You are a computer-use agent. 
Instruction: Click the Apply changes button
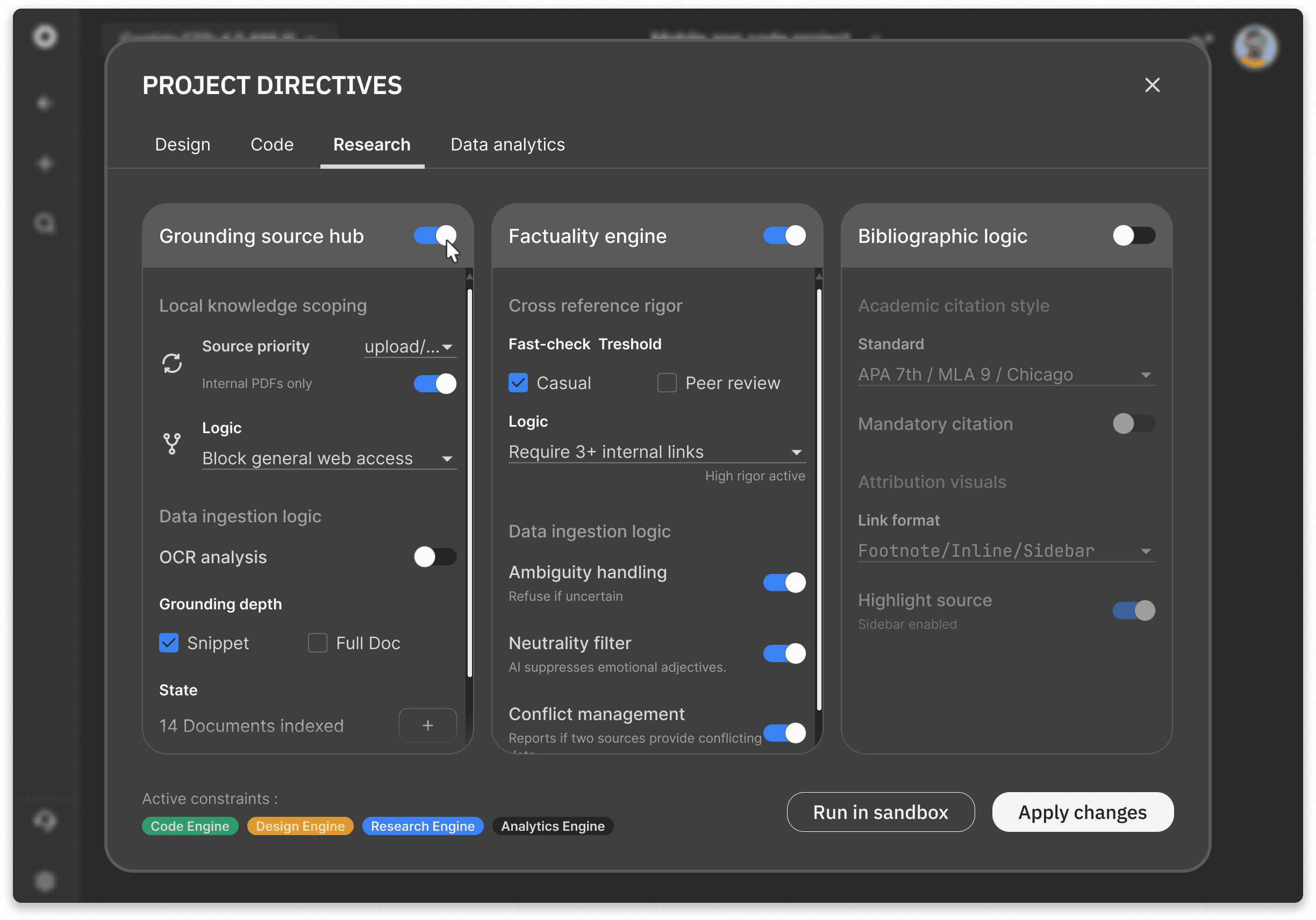coord(1082,813)
